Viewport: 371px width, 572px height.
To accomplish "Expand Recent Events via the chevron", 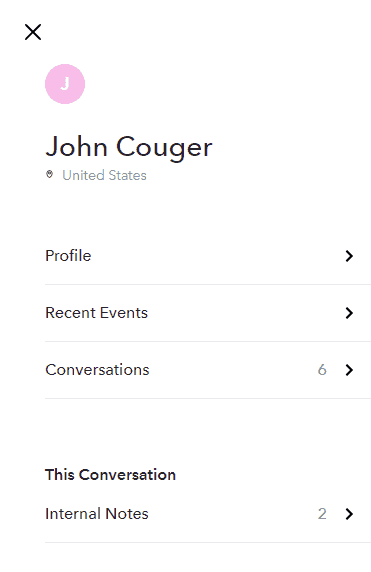I will [x=349, y=313].
